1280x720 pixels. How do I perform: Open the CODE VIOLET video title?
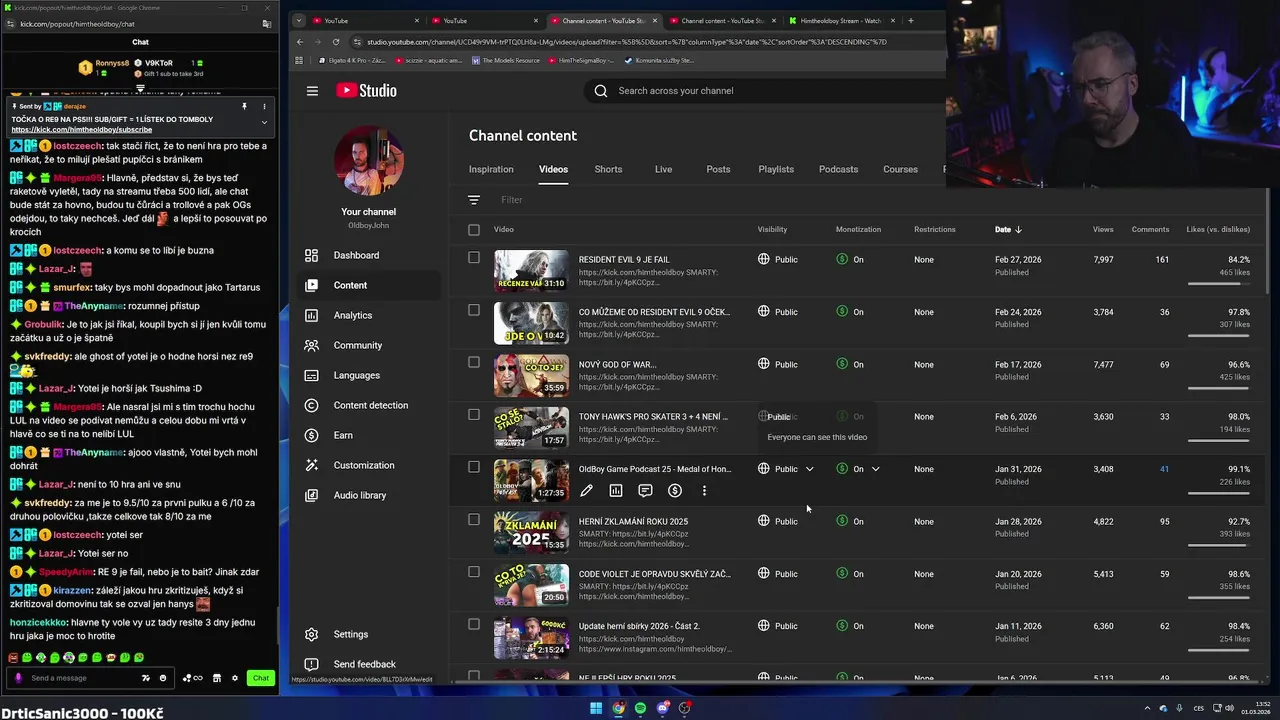[654, 574]
